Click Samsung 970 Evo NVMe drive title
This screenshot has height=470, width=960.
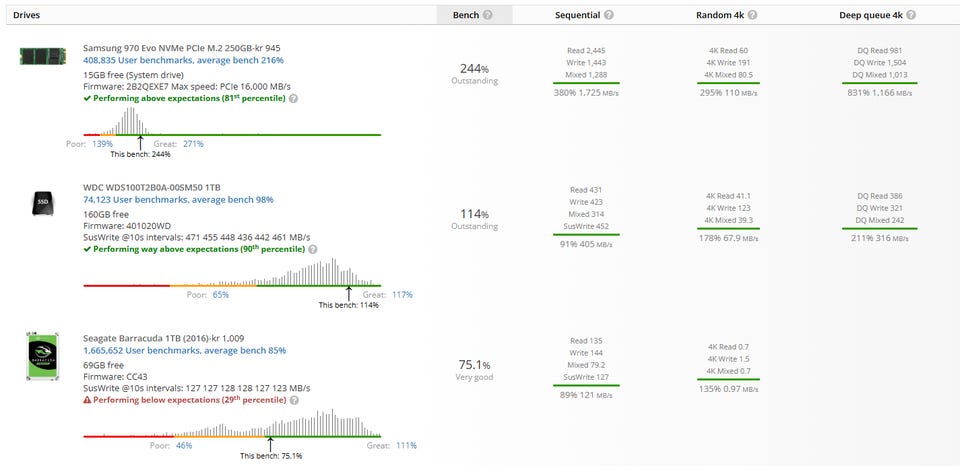coord(182,48)
